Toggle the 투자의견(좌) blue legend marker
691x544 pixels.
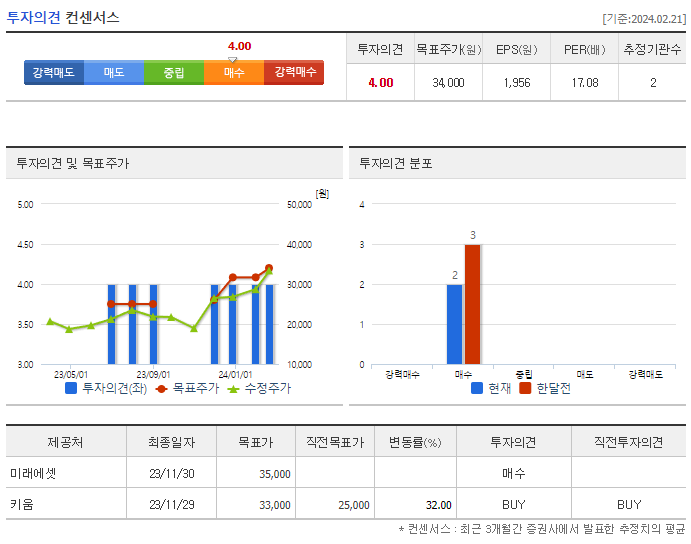[x=71, y=388]
